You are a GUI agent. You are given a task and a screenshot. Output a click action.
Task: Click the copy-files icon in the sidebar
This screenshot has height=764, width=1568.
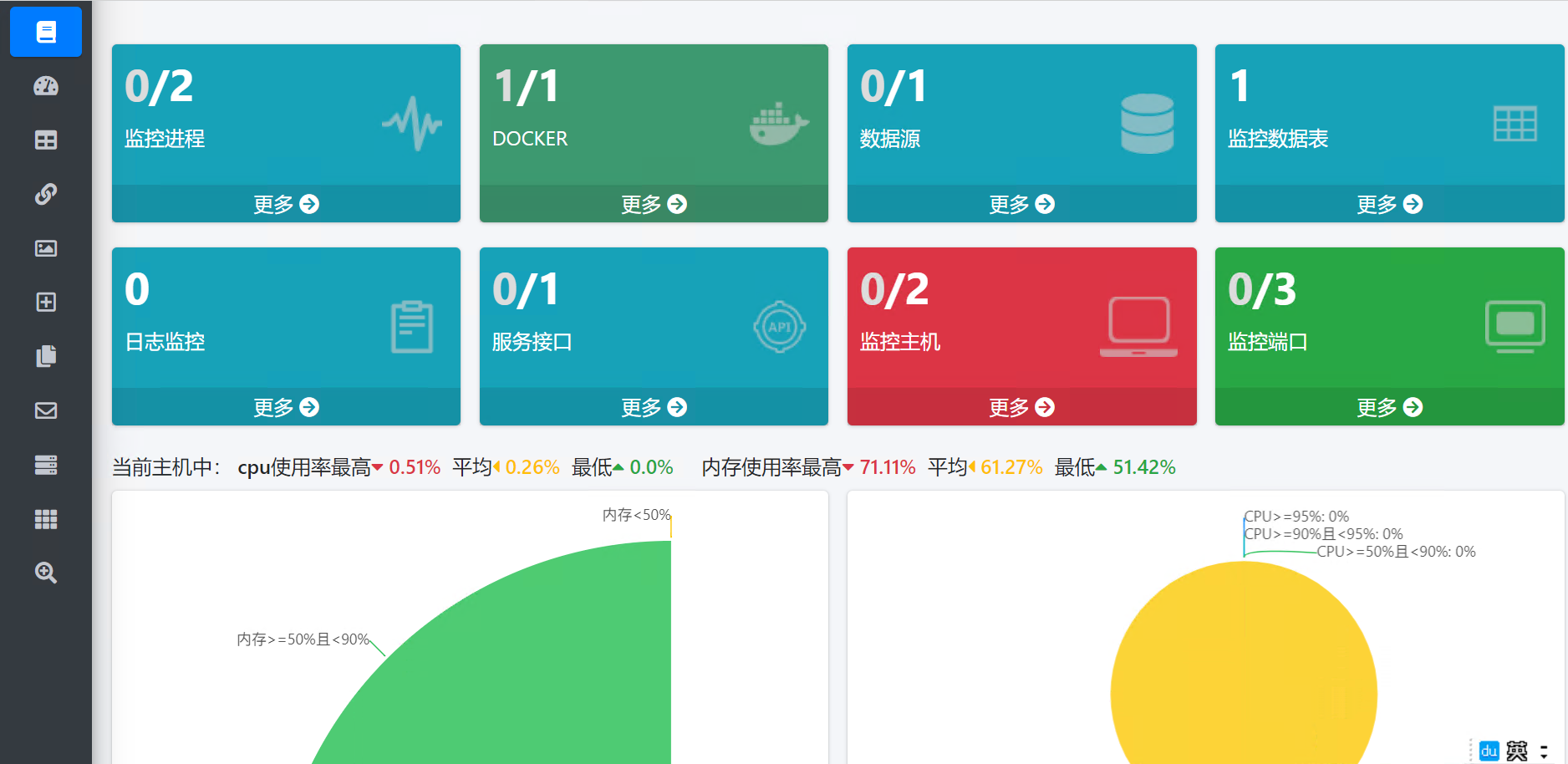pyautogui.click(x=46, y=356)
